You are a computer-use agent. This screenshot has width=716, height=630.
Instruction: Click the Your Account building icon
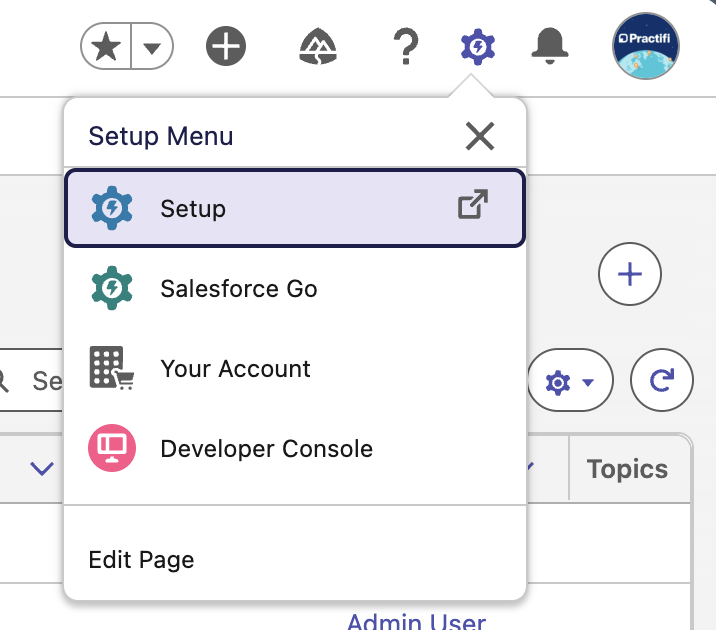pyautogui.click(x=112, y=368)
